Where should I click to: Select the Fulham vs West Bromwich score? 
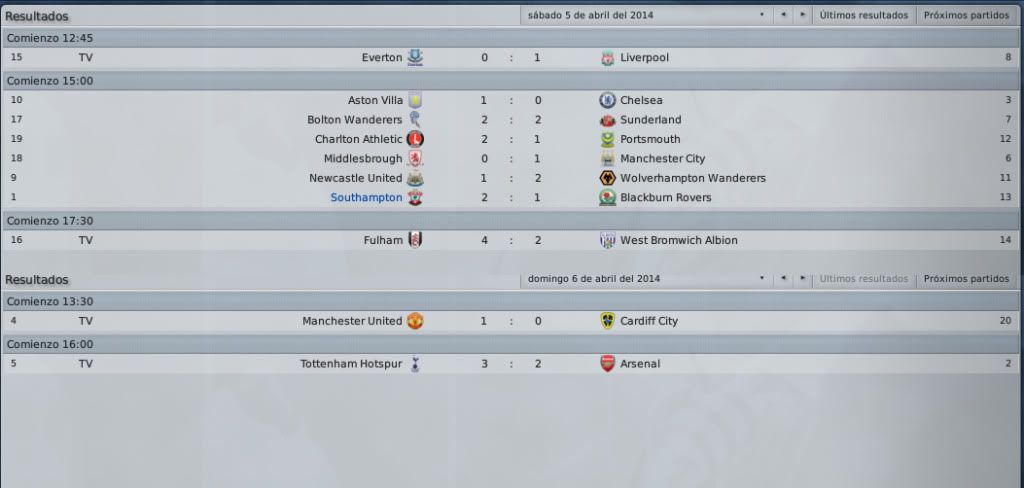click(511, 240)
